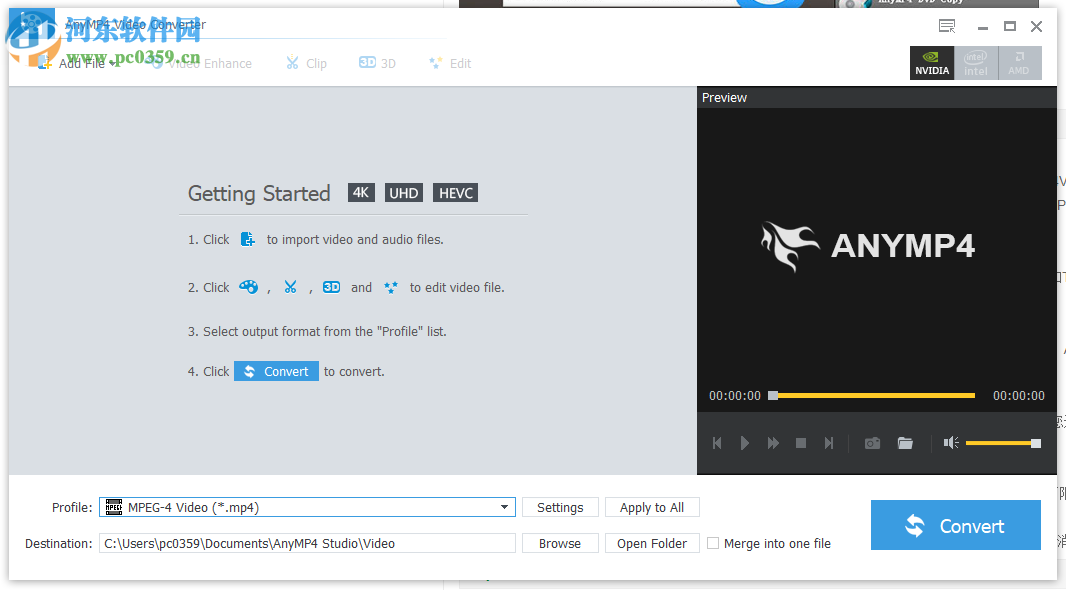Play the preview video
This screenshot has height=590, width=1066.
click(744, 443)
